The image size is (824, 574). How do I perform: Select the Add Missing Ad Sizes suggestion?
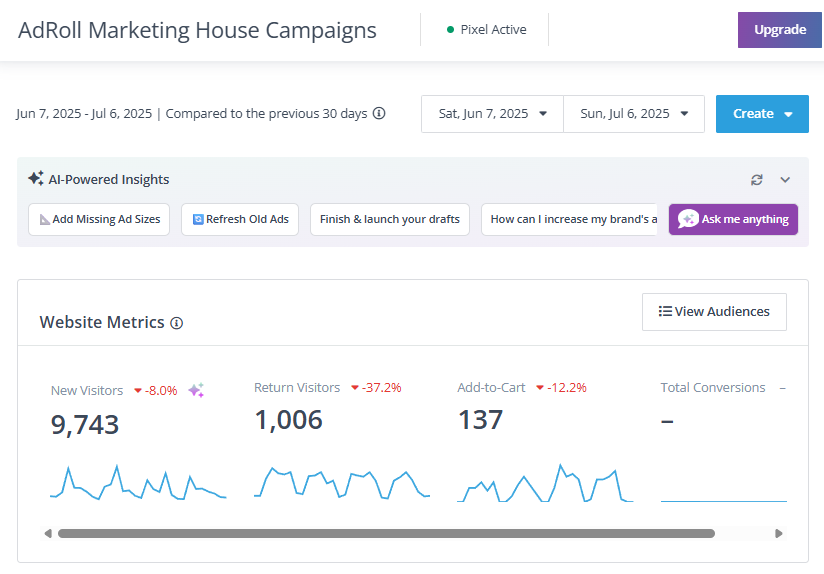pos(99,219)
